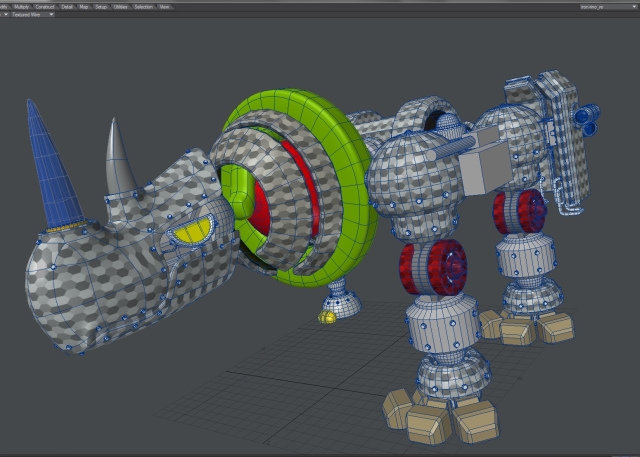Open the viewport type dropdown left of Textured Wire

click(4, 15)
